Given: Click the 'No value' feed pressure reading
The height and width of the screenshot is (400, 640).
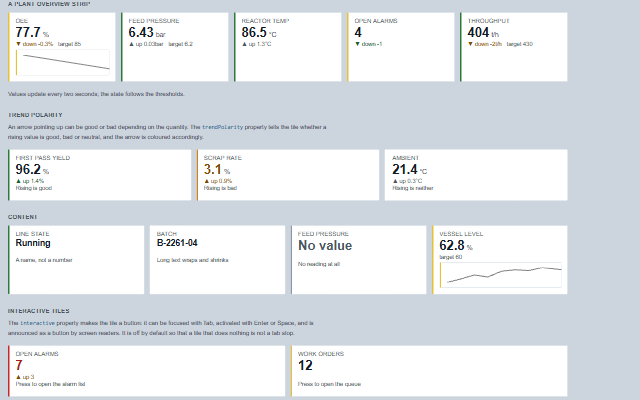Looking at the screenshot, I should [324, 246].
